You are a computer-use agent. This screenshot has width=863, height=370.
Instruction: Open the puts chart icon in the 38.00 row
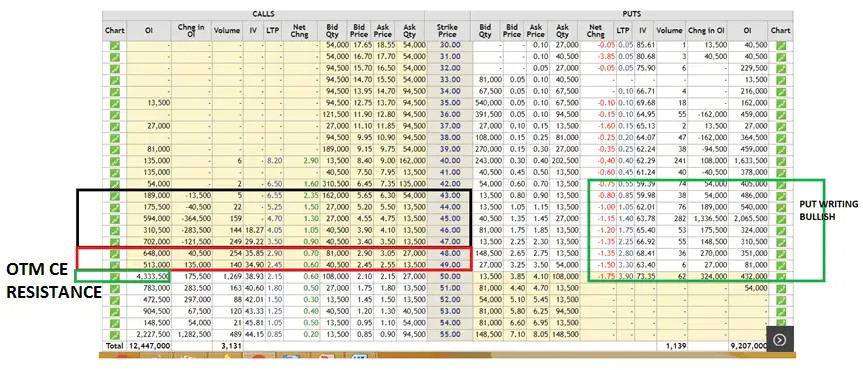(780, 138)
